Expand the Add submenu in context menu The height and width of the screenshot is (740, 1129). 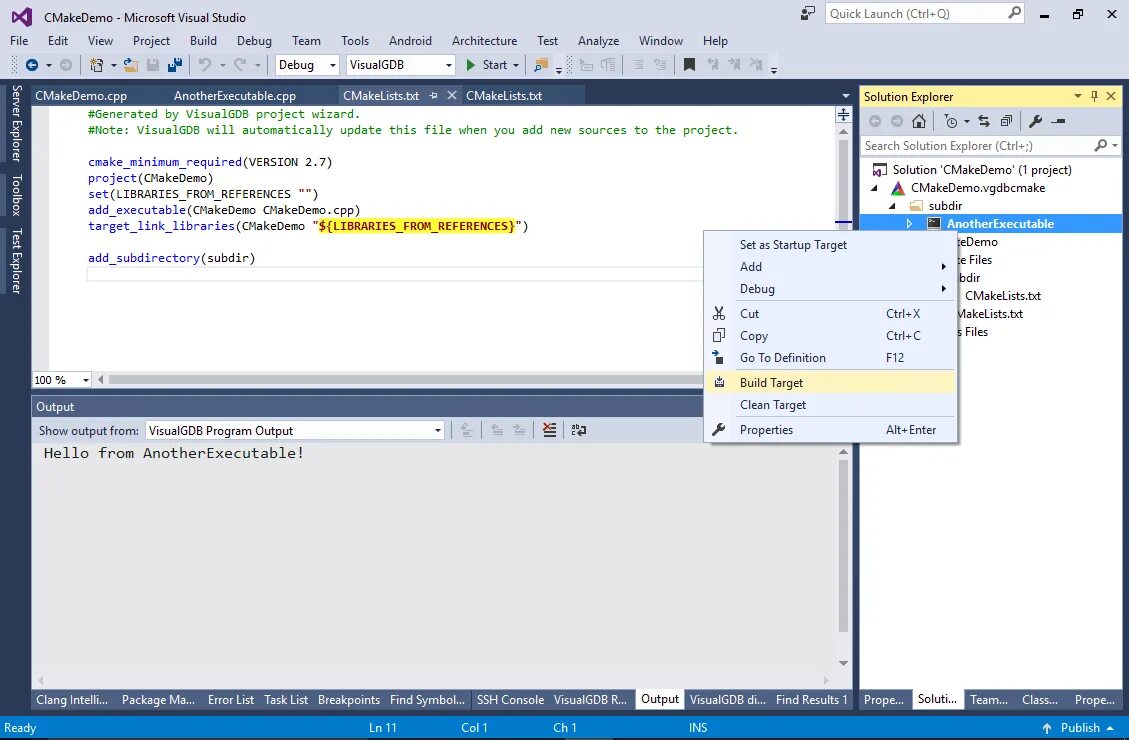pyautogui.click(x=831, y=266)
